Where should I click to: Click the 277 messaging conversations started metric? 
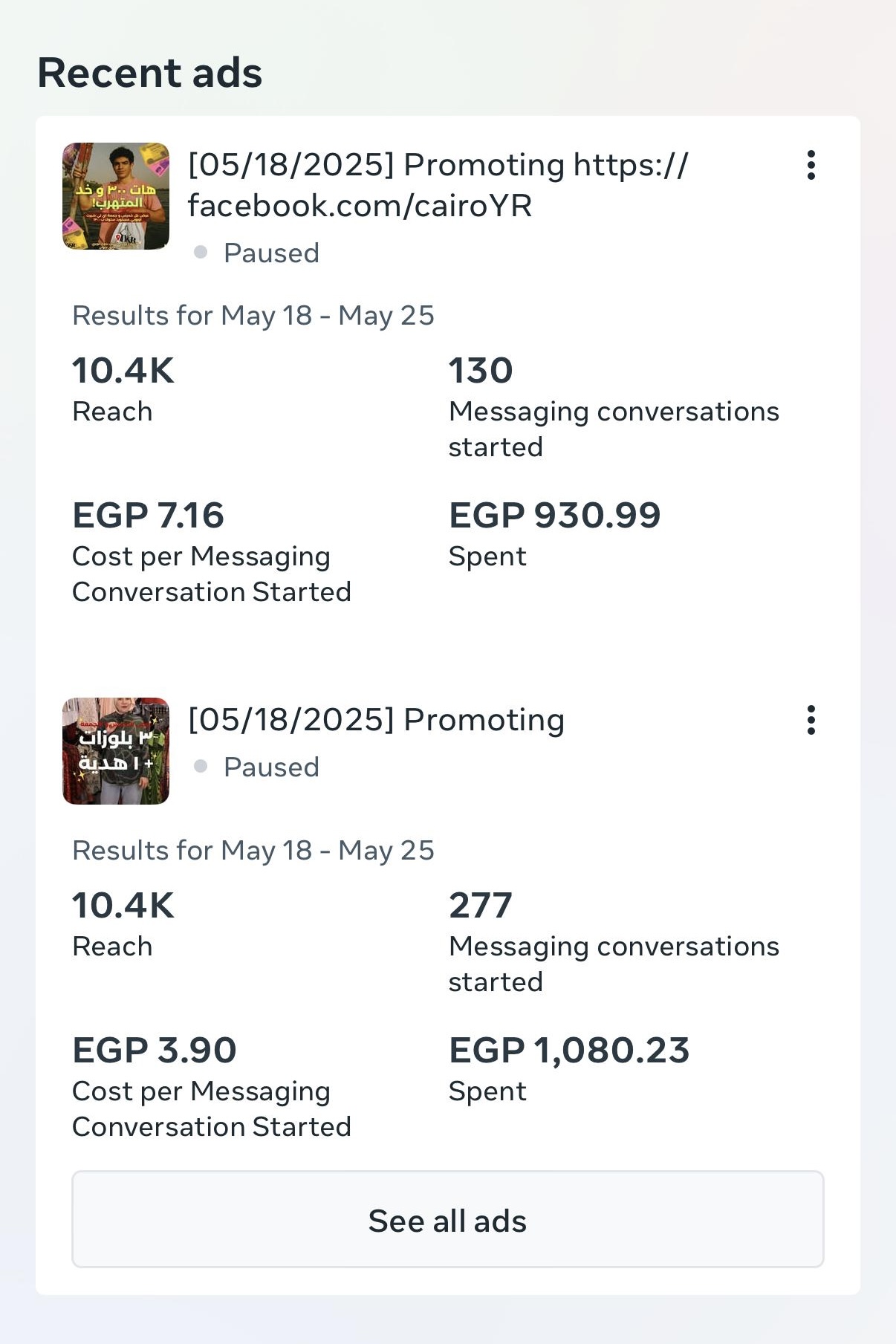(481, 906)
